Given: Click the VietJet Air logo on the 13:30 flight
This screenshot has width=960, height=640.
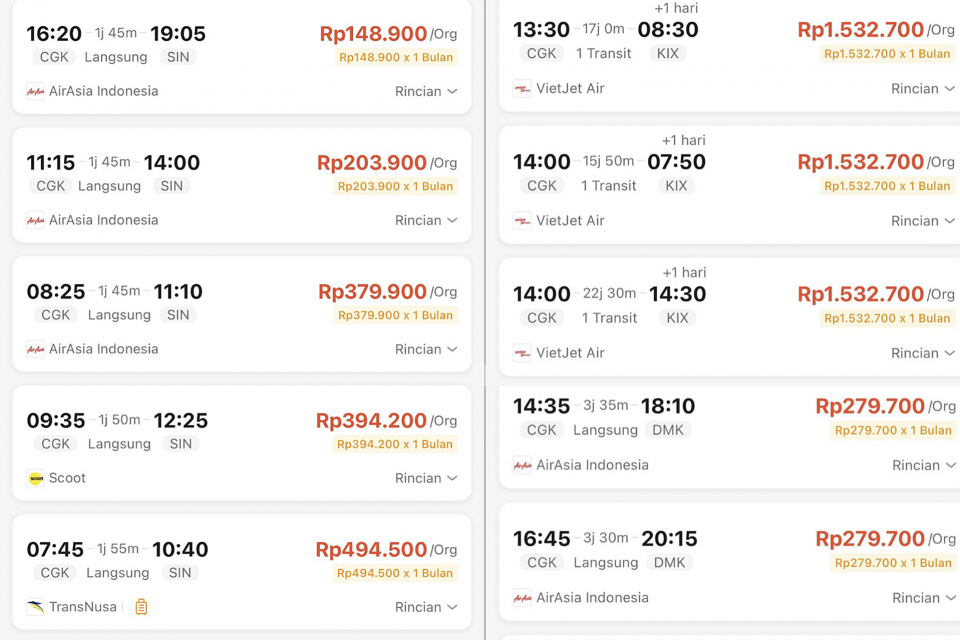Looking at the screenshot, I should (522, 88).
